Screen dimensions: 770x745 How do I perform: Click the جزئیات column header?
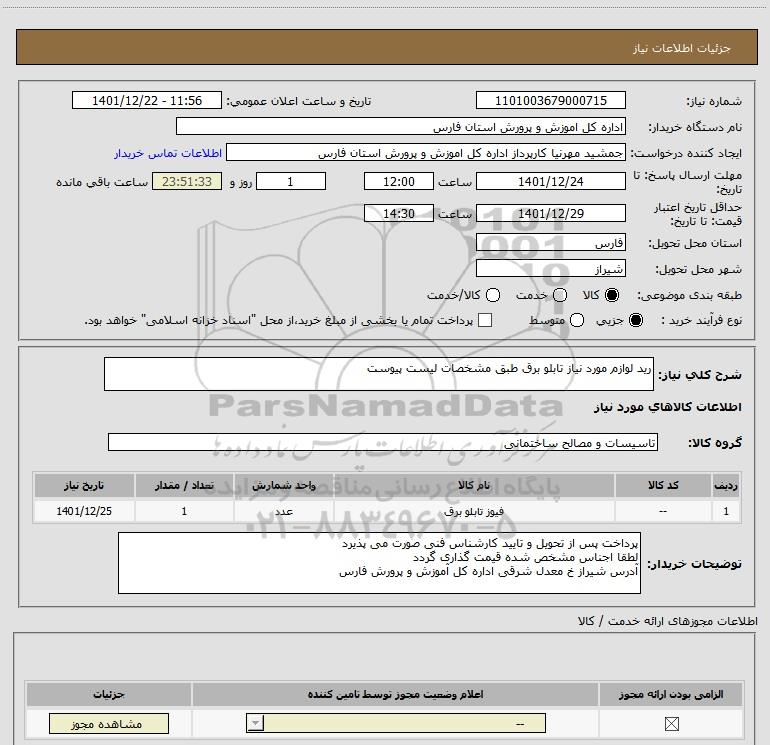pos(109,694)
